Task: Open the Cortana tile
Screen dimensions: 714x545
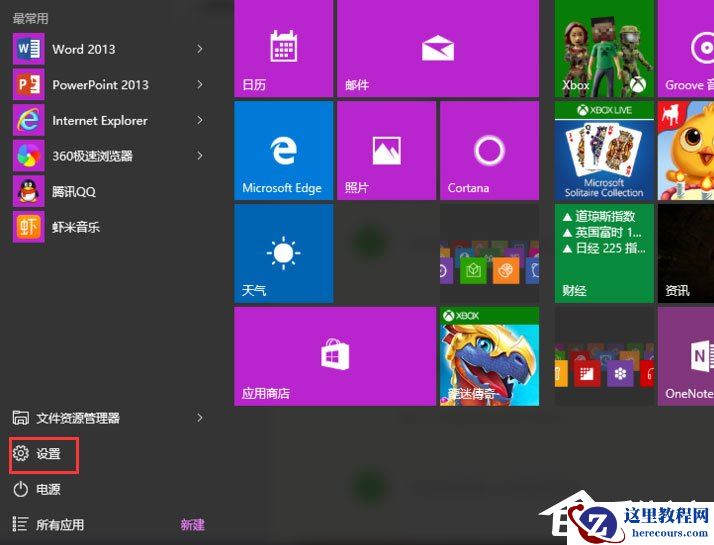Action: pyautogui.click(x=490, y=151)
